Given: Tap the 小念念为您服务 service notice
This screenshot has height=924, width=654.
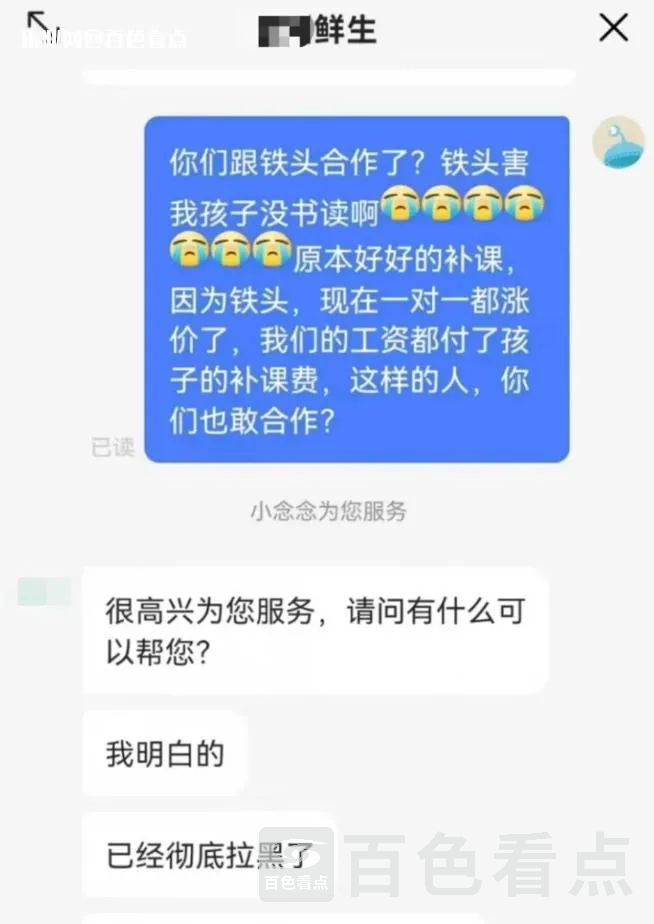Looking at the screenshot, I should [x=328, y=511].
